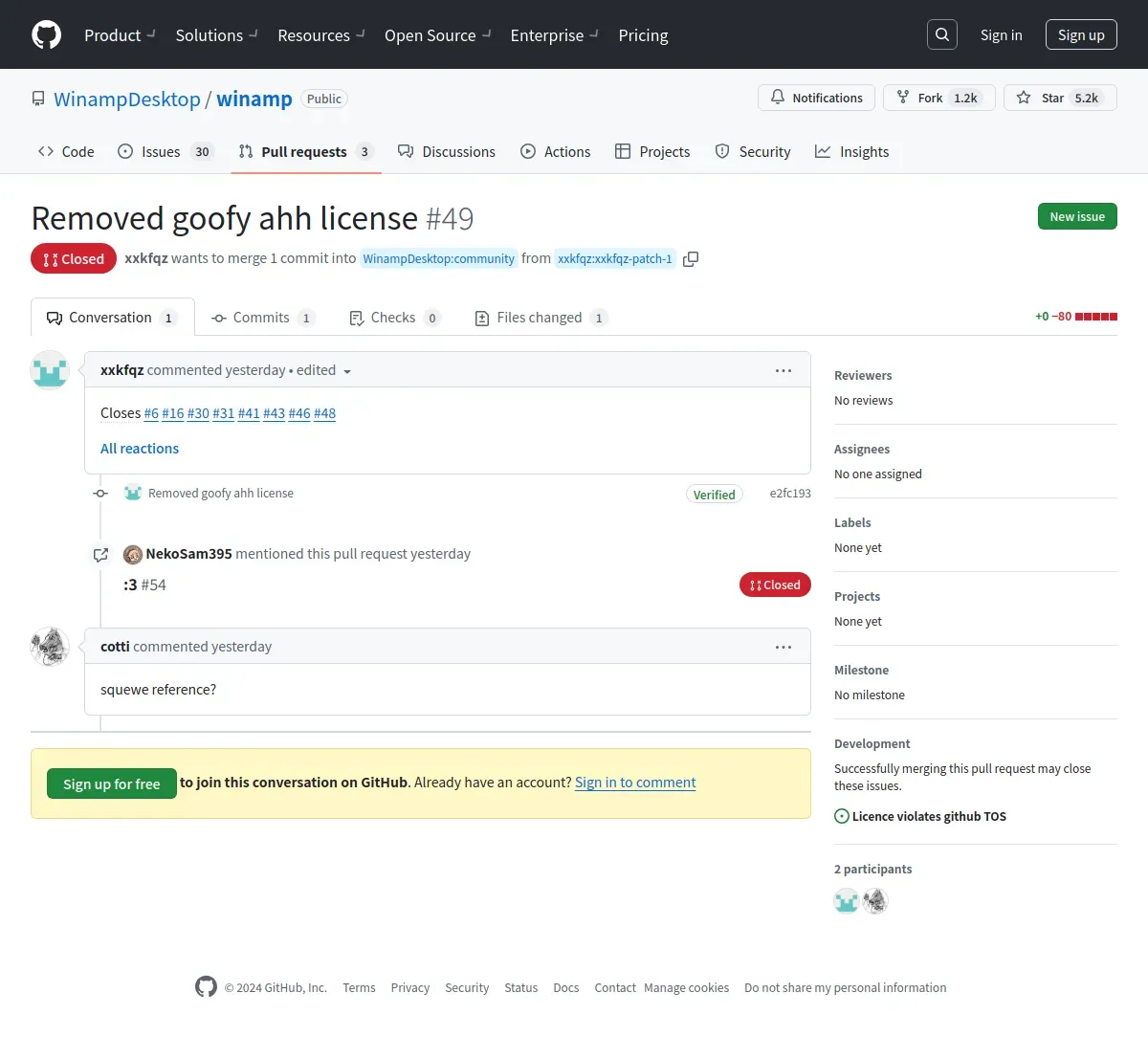Click Sign in to comment link
The width and height of the screenshot is (1148, 1037).
[x=635, y=783]
